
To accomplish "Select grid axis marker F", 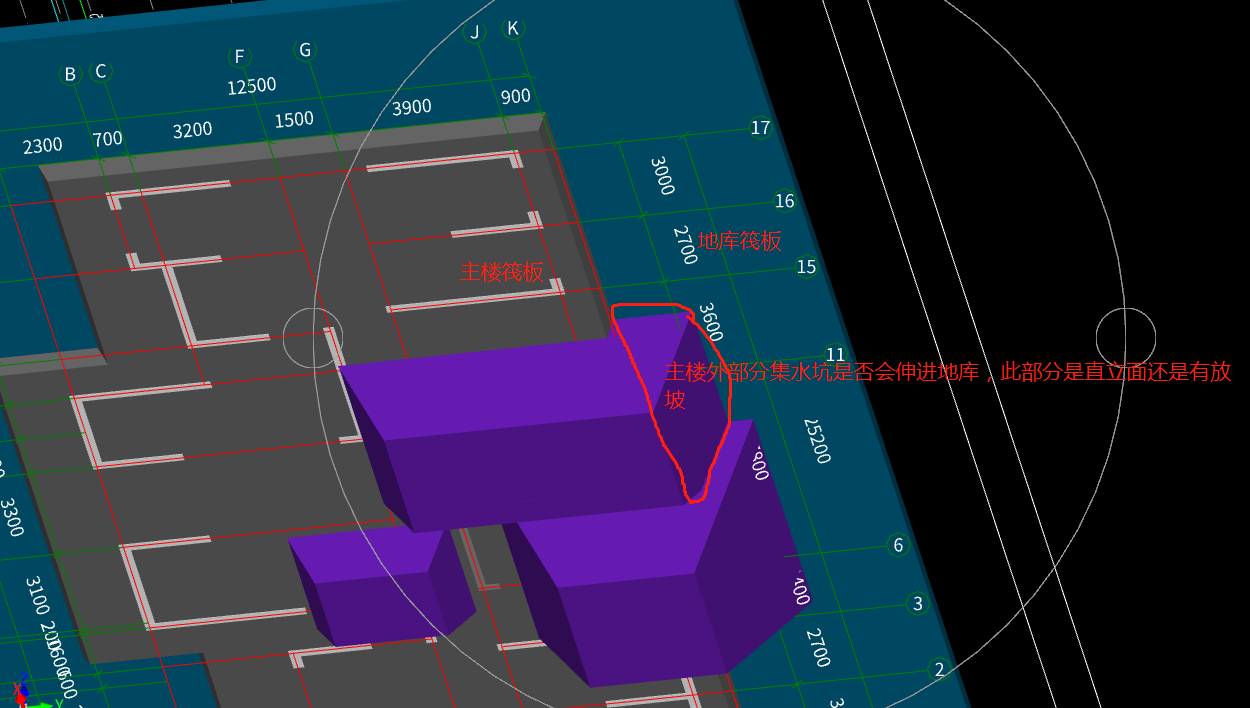I will click(x=239, y=56).
